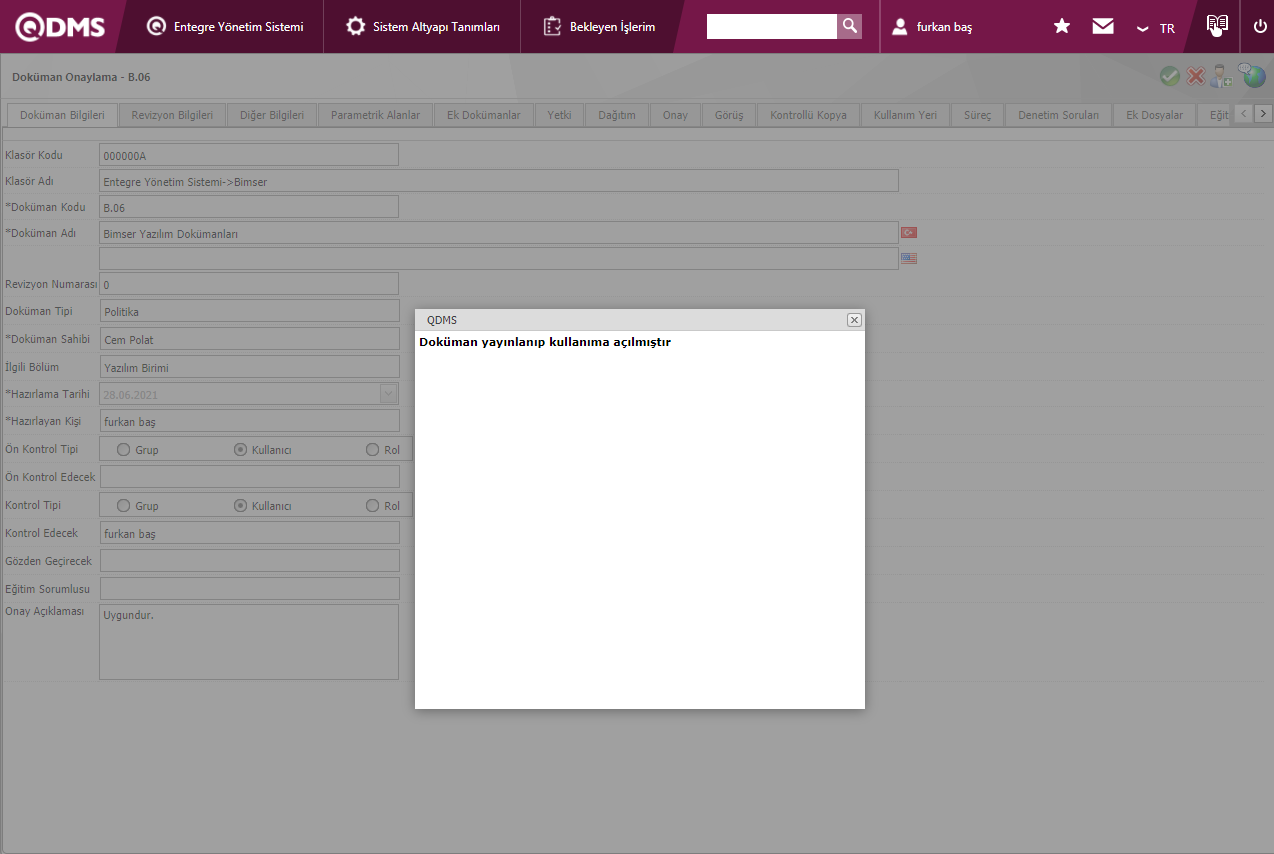Open the user manual book icon
The height and width of the screenshot is (854, 1274).
pos(1216,26)
